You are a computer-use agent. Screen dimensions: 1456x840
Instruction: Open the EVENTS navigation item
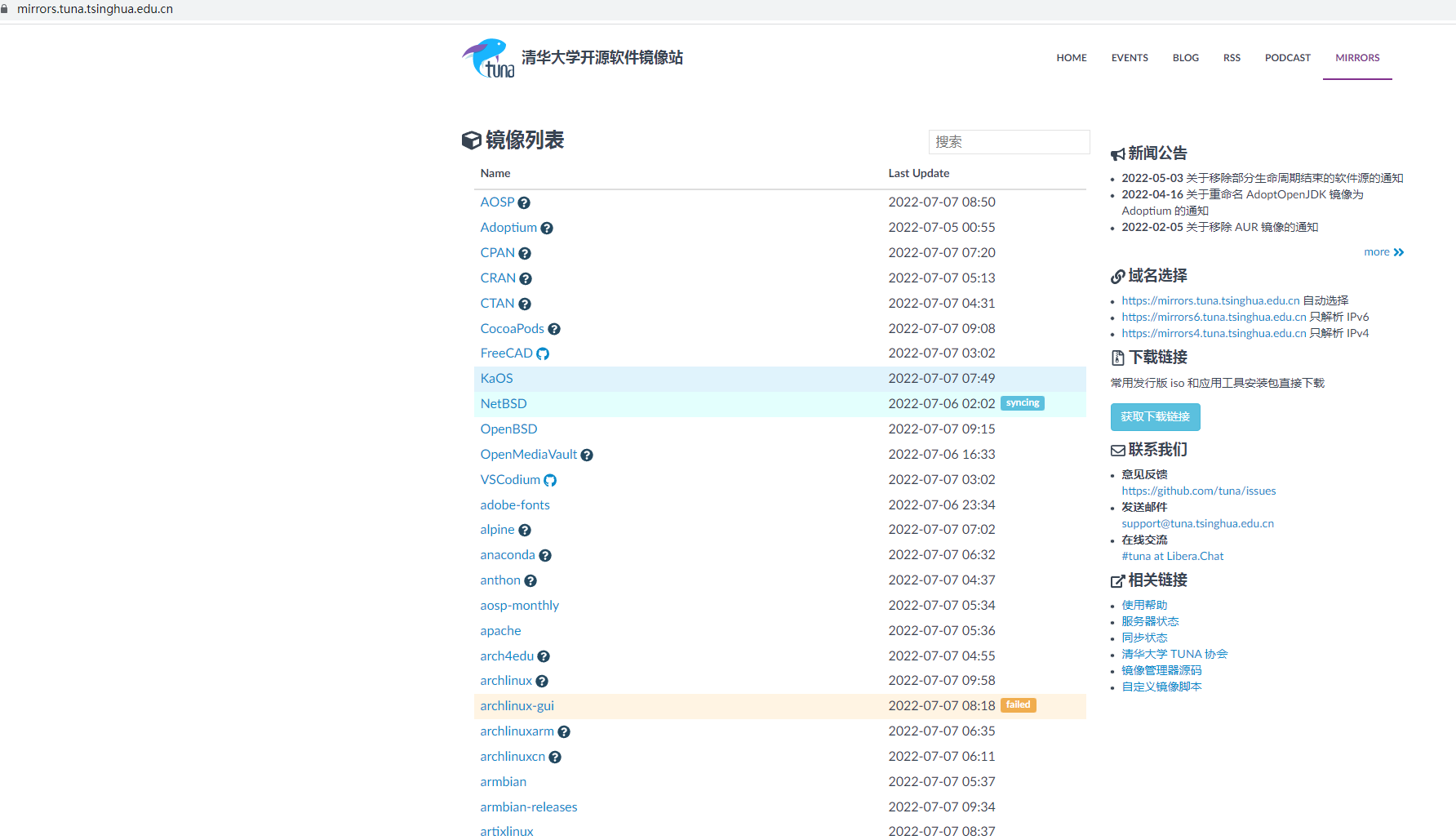[1130, 58]
